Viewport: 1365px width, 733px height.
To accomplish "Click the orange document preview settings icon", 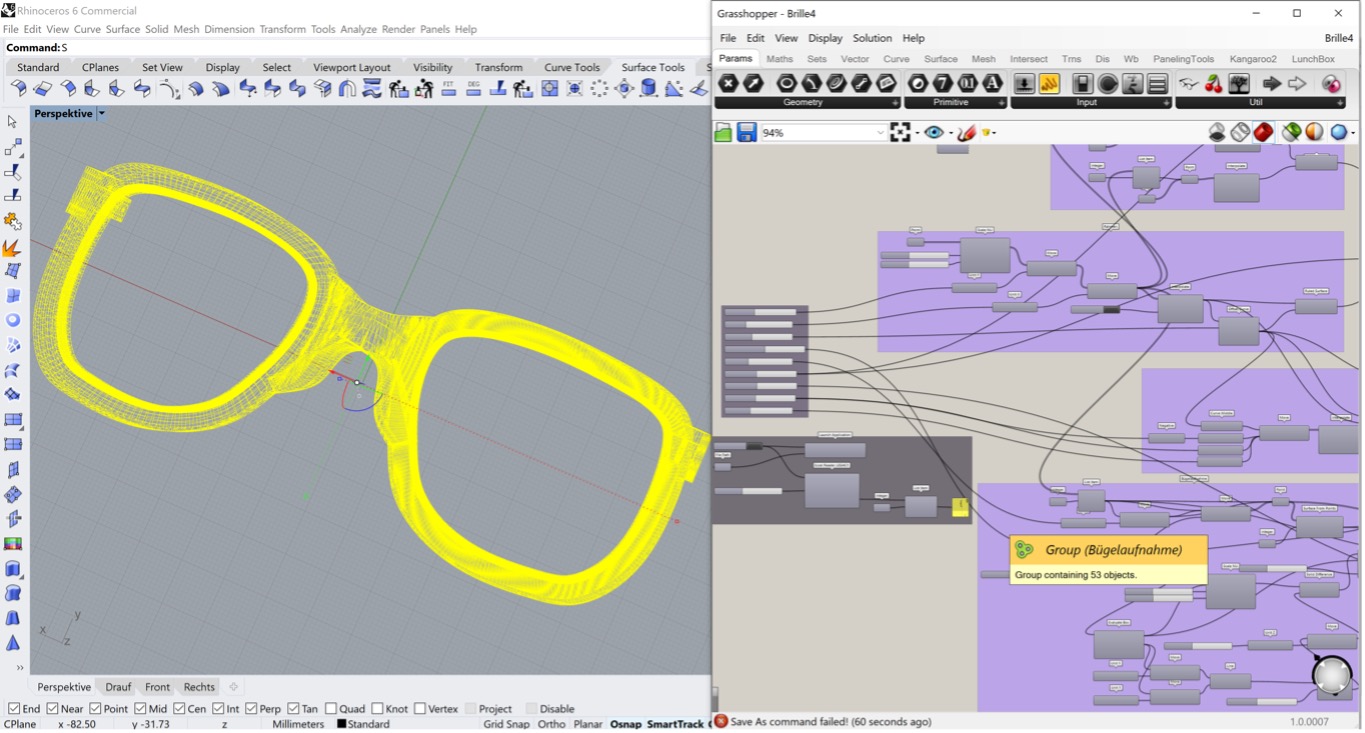I will 1314,132.
